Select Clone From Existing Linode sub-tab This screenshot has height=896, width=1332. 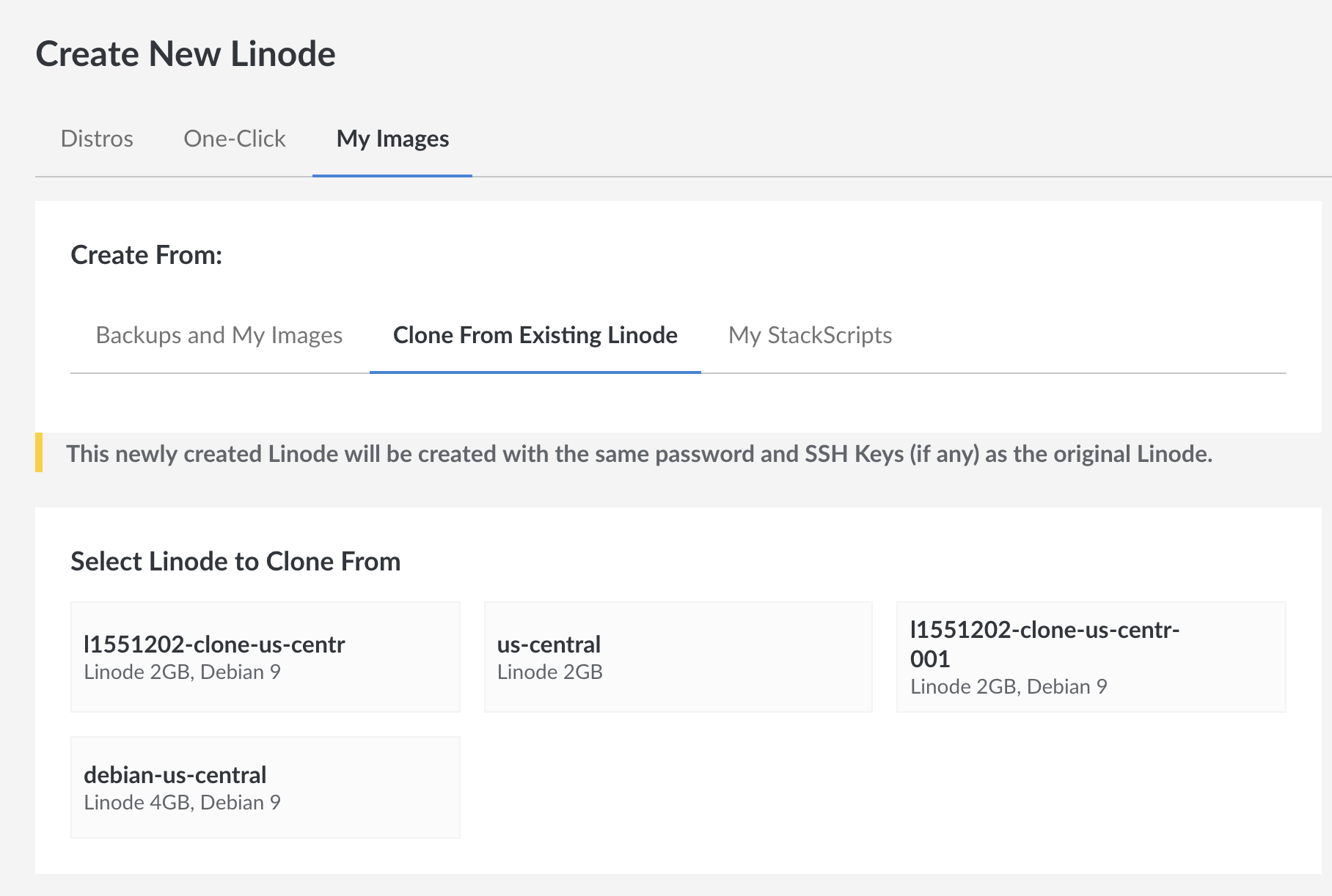(535, 335)
